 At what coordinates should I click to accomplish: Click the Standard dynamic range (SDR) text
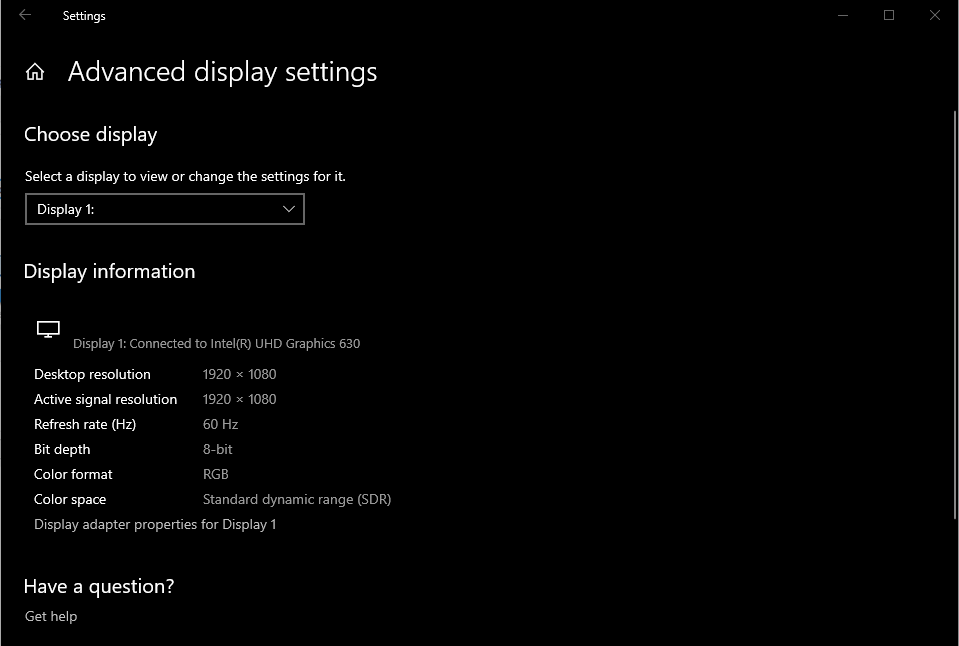(297, 499)
